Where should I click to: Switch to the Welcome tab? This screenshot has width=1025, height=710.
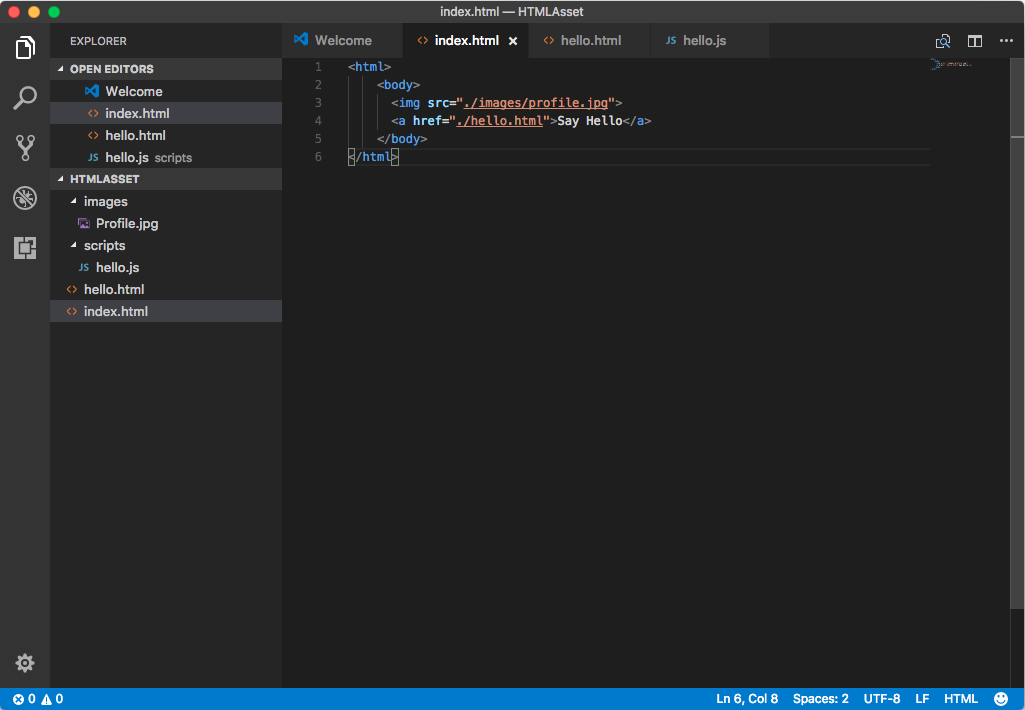tap(343, 41)
